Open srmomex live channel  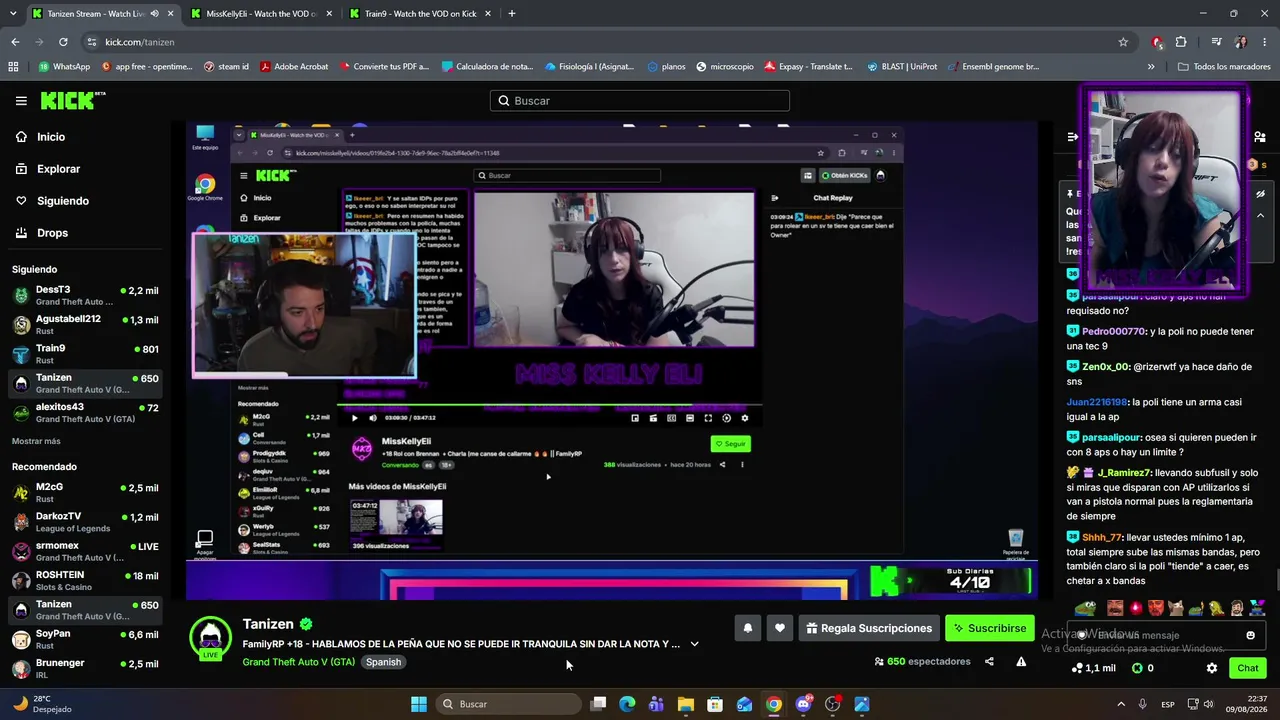click(86, 551)
